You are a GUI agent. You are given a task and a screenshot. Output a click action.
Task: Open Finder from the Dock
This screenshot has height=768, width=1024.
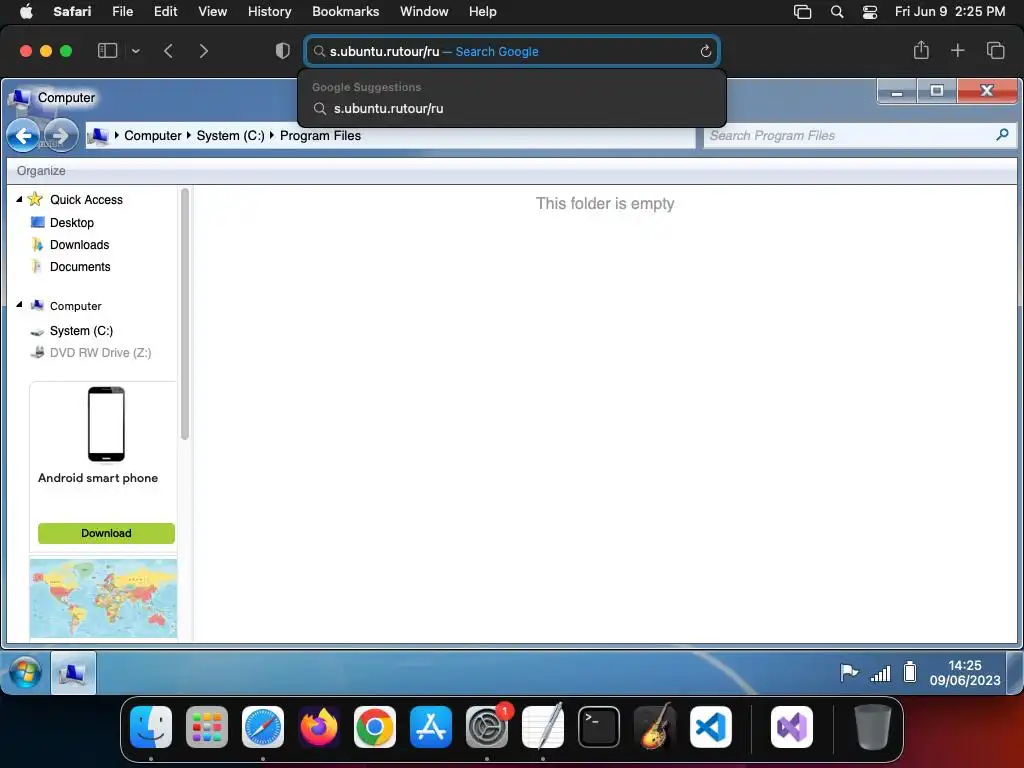[x=151, y=727]
